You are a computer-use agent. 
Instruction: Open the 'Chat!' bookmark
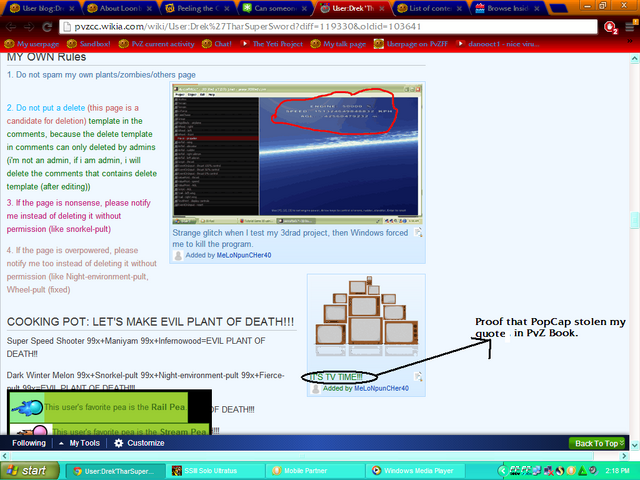pos(217,44)
